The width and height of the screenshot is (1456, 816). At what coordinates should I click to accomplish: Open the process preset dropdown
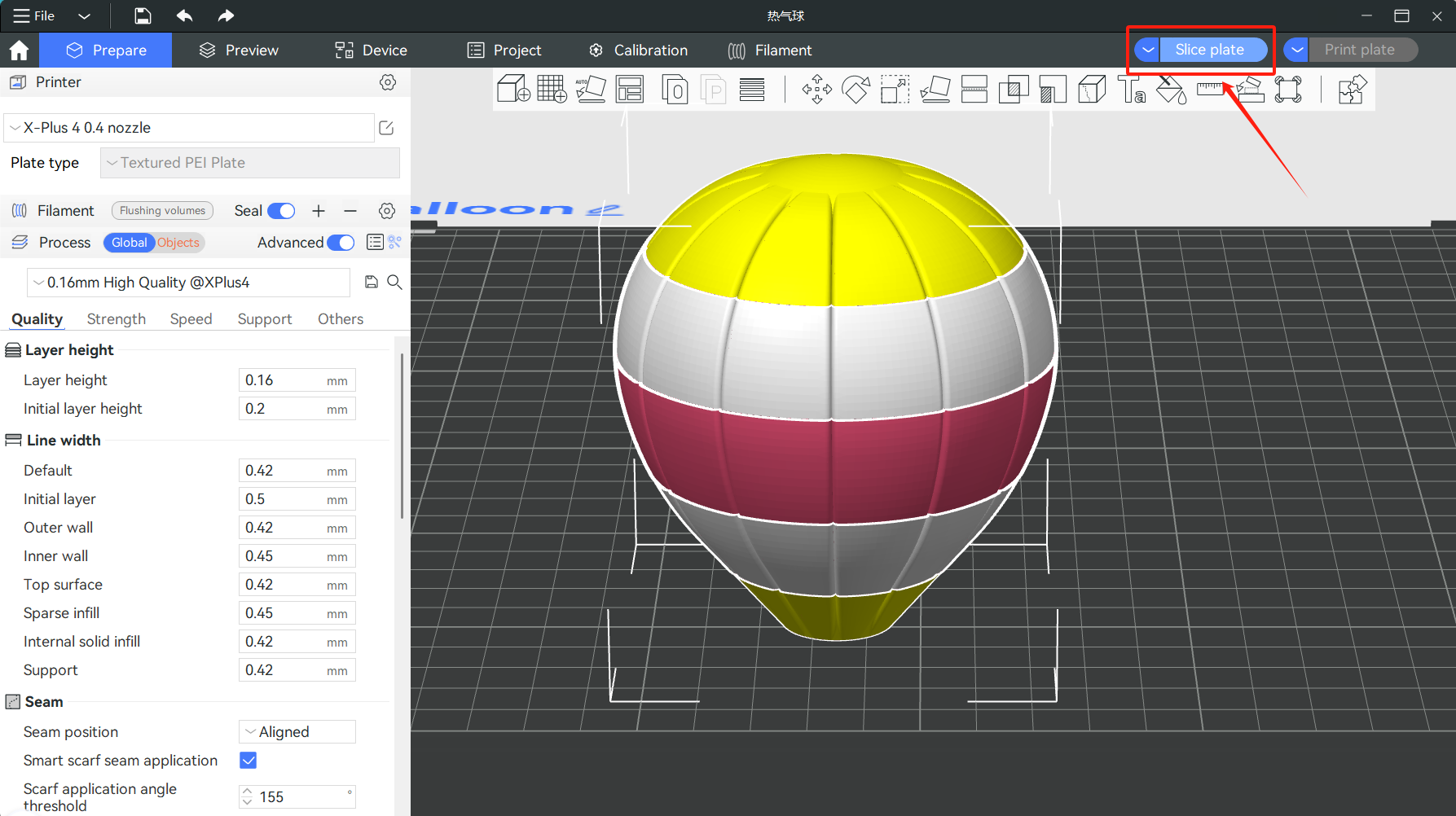pyautogui.click(x=189, y=283)
